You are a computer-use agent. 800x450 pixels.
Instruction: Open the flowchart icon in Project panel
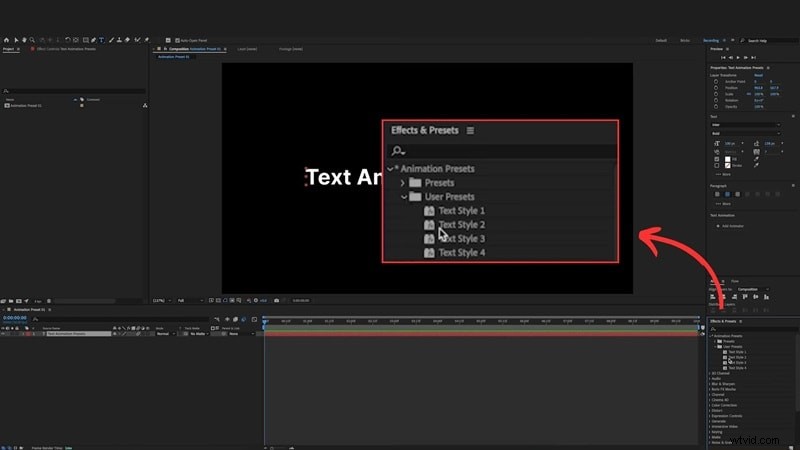coord(145,105)
